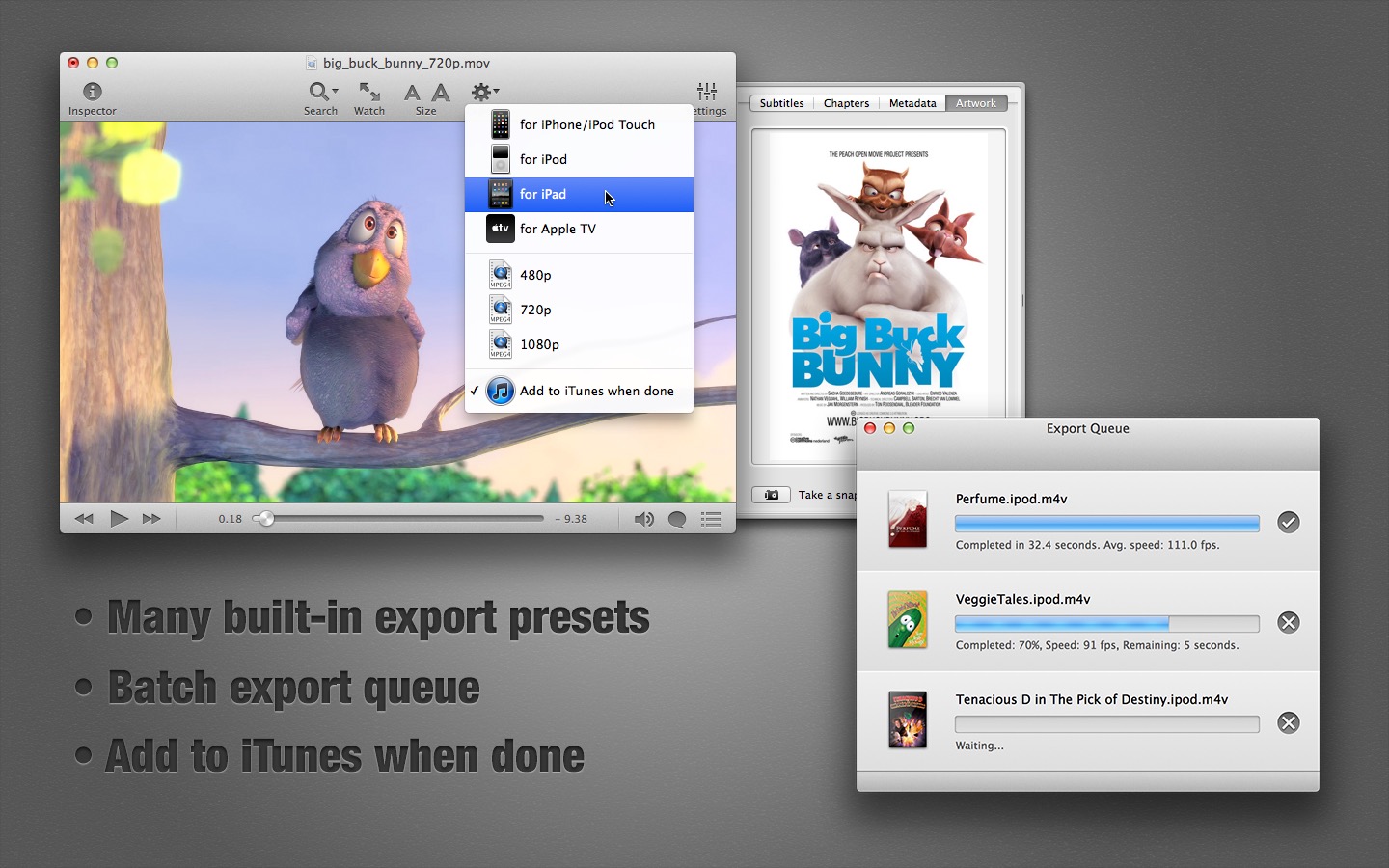The image size is (1389, 868).
Task: Switch to the Metadata tab
Action: (x=912, y=103)
